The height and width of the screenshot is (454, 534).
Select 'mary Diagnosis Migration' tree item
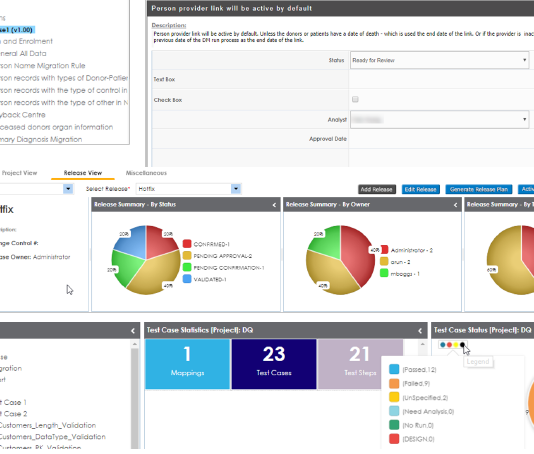coord(41,139)
